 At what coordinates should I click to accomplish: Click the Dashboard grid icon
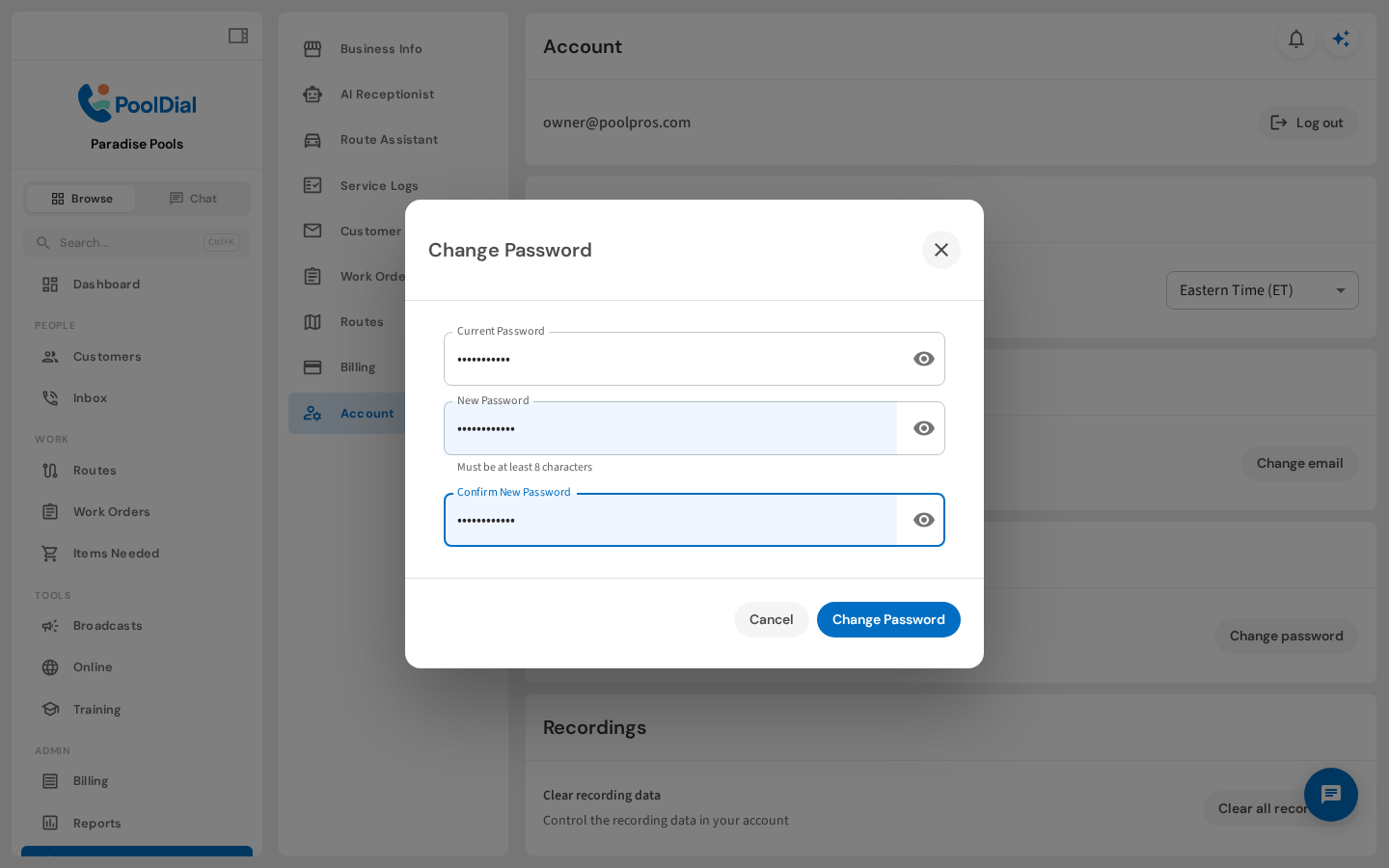click(x=50, y=285)
